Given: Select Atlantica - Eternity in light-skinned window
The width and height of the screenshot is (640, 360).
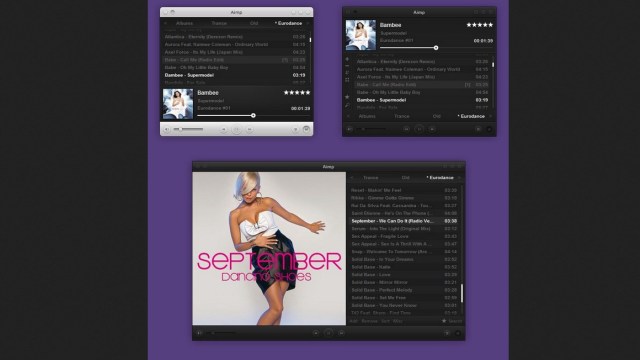Looking at the screenshot, I should click(x=235, y=37).
